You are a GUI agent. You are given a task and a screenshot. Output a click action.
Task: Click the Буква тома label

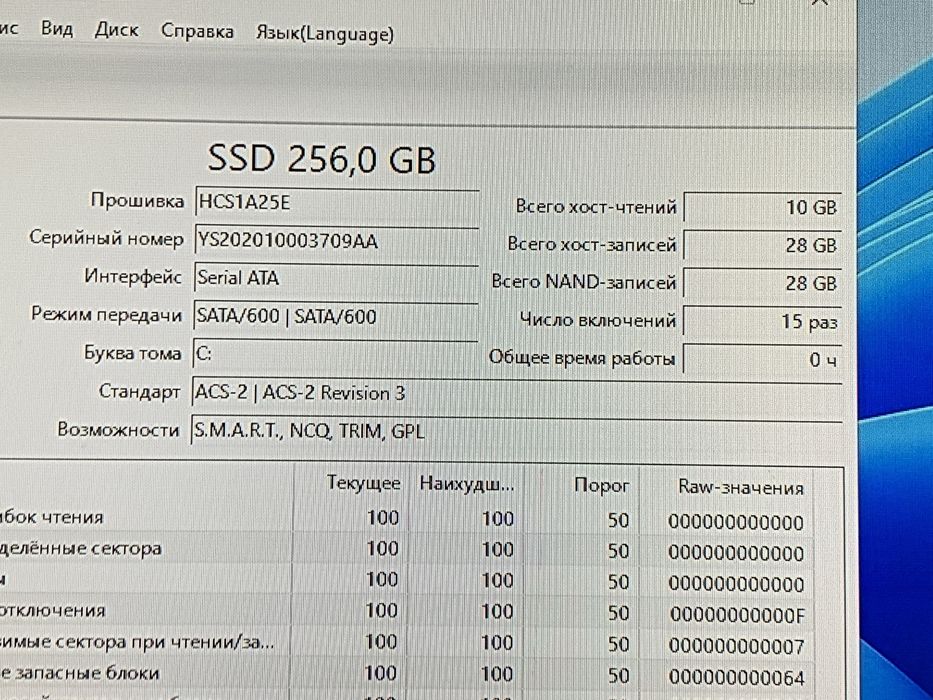[132, 353]
